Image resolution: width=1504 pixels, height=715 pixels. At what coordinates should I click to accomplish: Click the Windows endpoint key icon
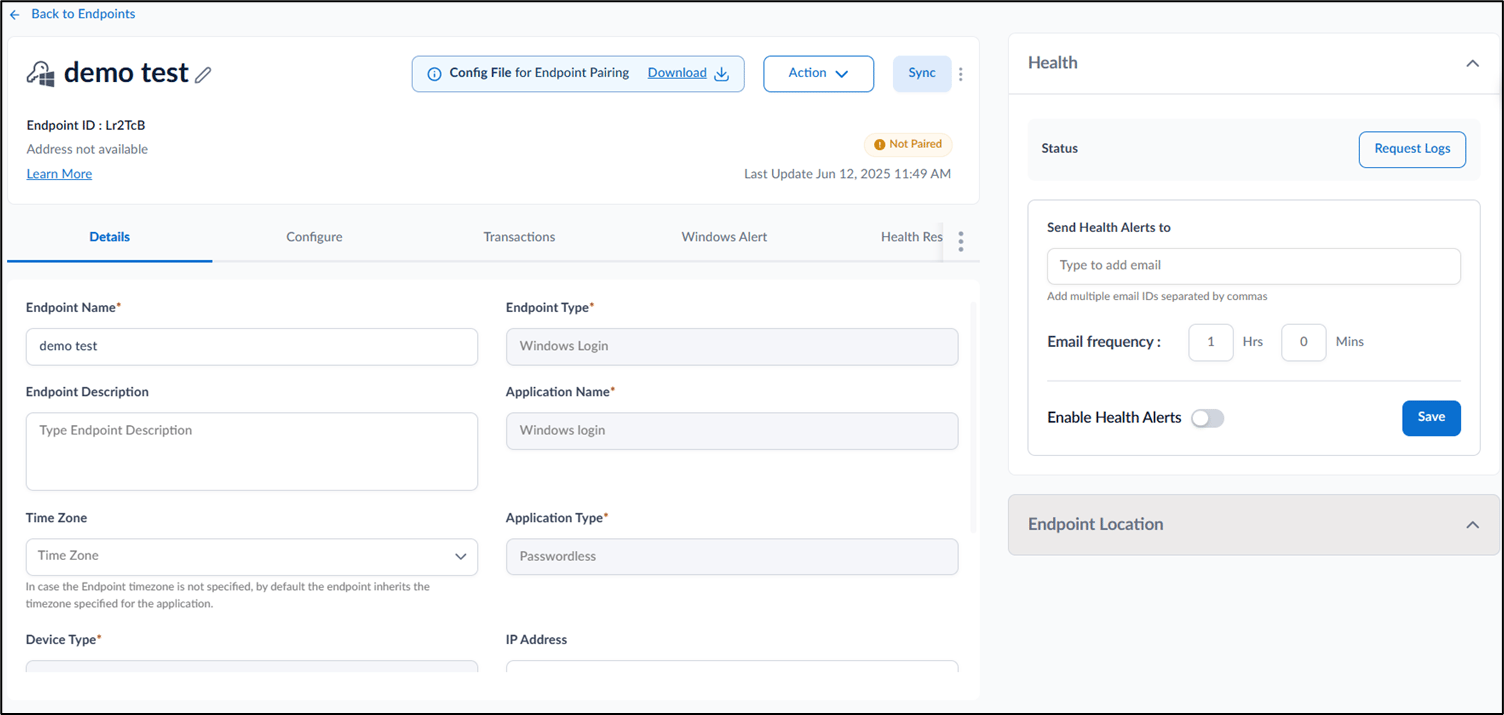(41, 74)
